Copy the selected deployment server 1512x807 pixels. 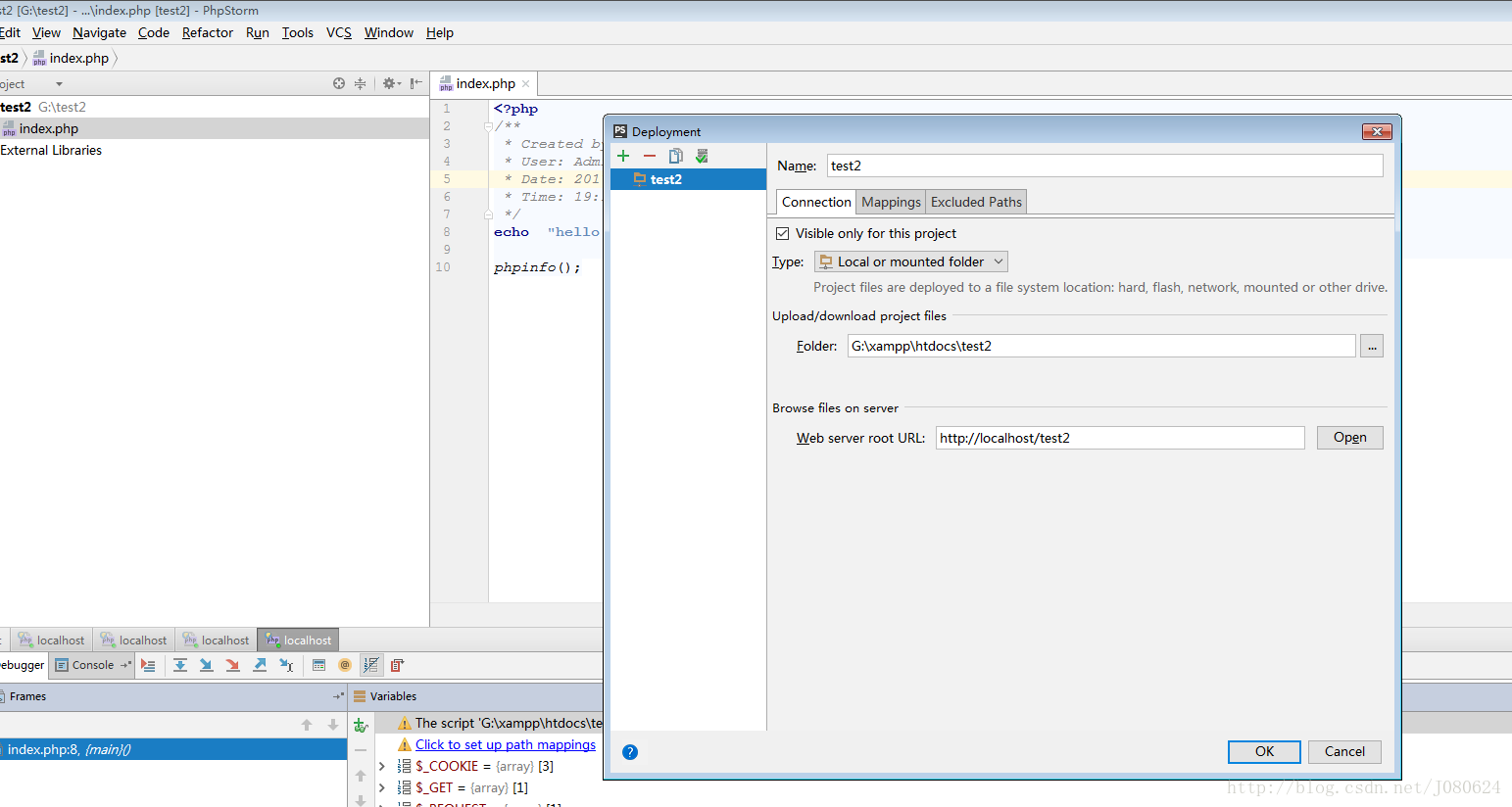[x=676, y=156]
